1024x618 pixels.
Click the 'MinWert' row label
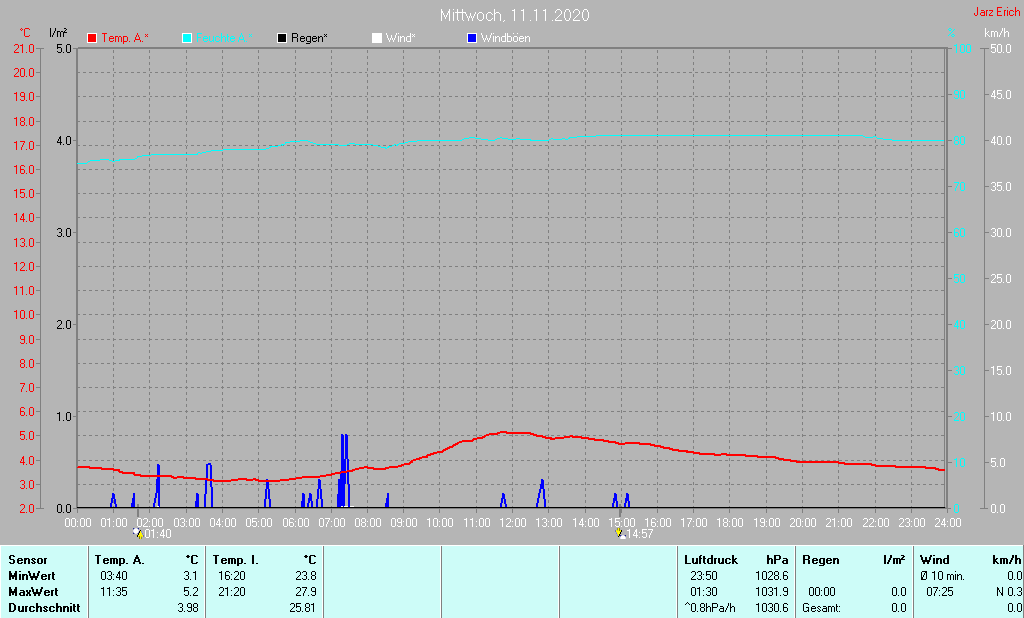pyautogui.click(x=32, y=576)
